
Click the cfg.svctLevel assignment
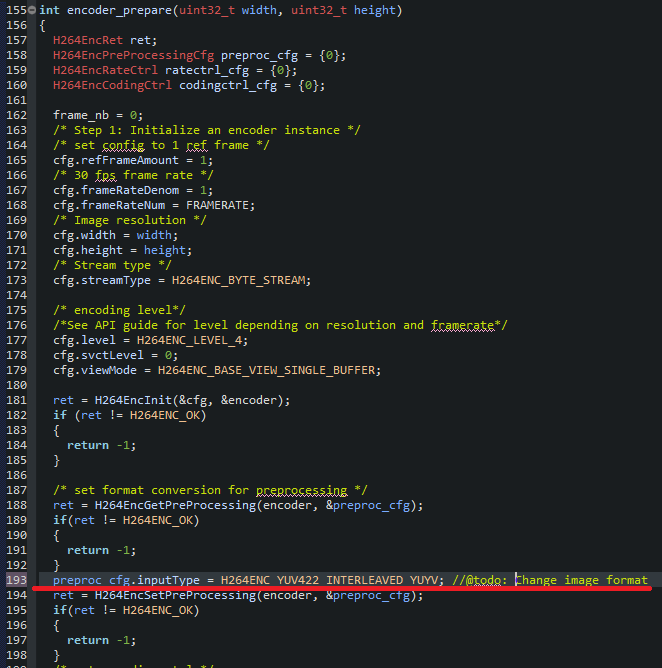click(115, 355)
